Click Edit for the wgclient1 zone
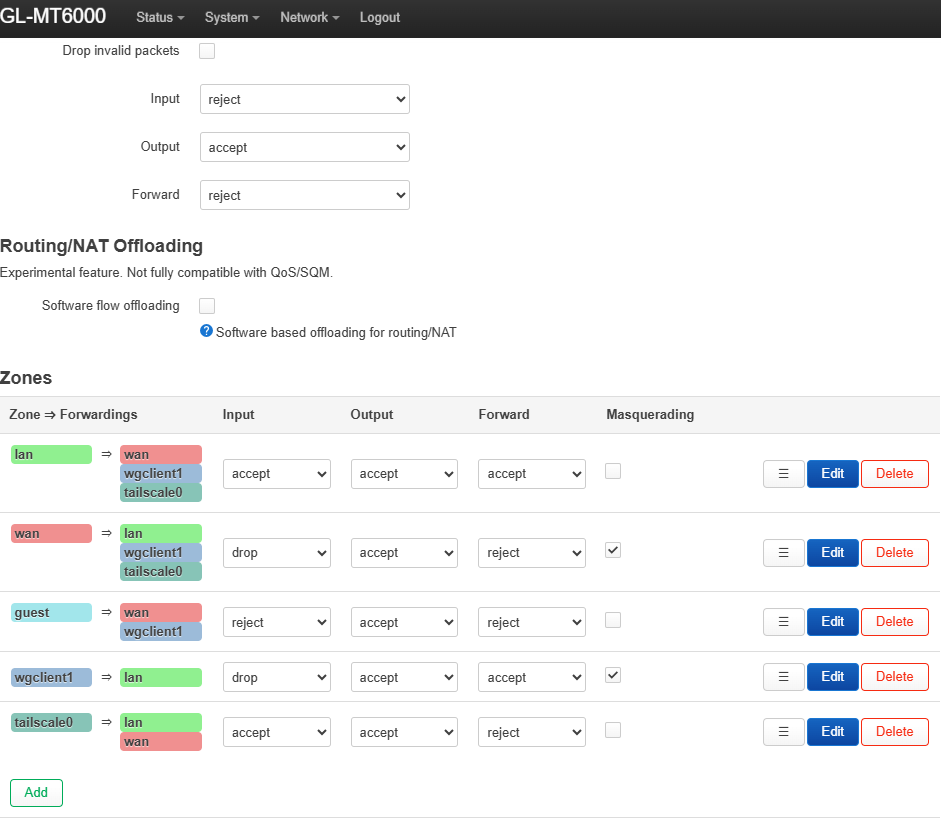Image resolution: width=941 pixels, height=818 pixels. (832, 677)
